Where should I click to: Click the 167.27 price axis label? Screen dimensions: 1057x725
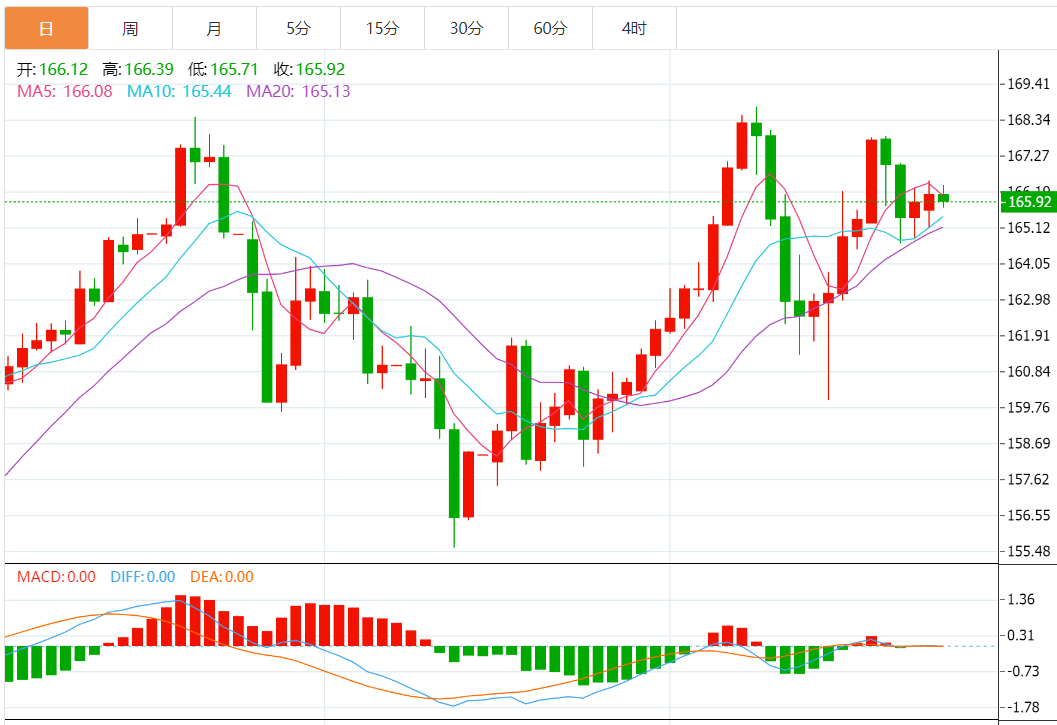click(1028, 156)
